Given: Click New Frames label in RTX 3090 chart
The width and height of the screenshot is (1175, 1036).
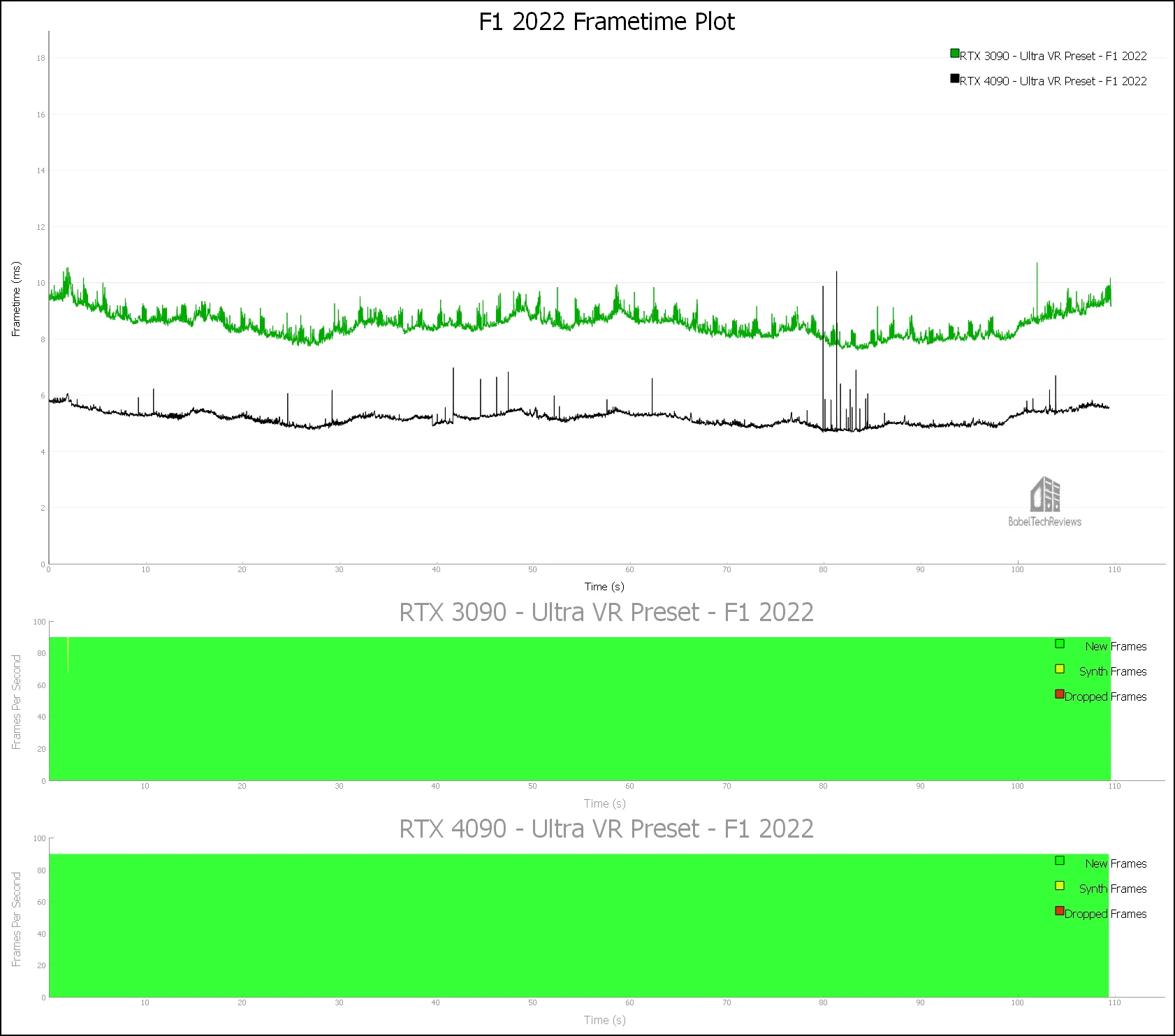Looking at the screenshot, I should [1116, 647].
